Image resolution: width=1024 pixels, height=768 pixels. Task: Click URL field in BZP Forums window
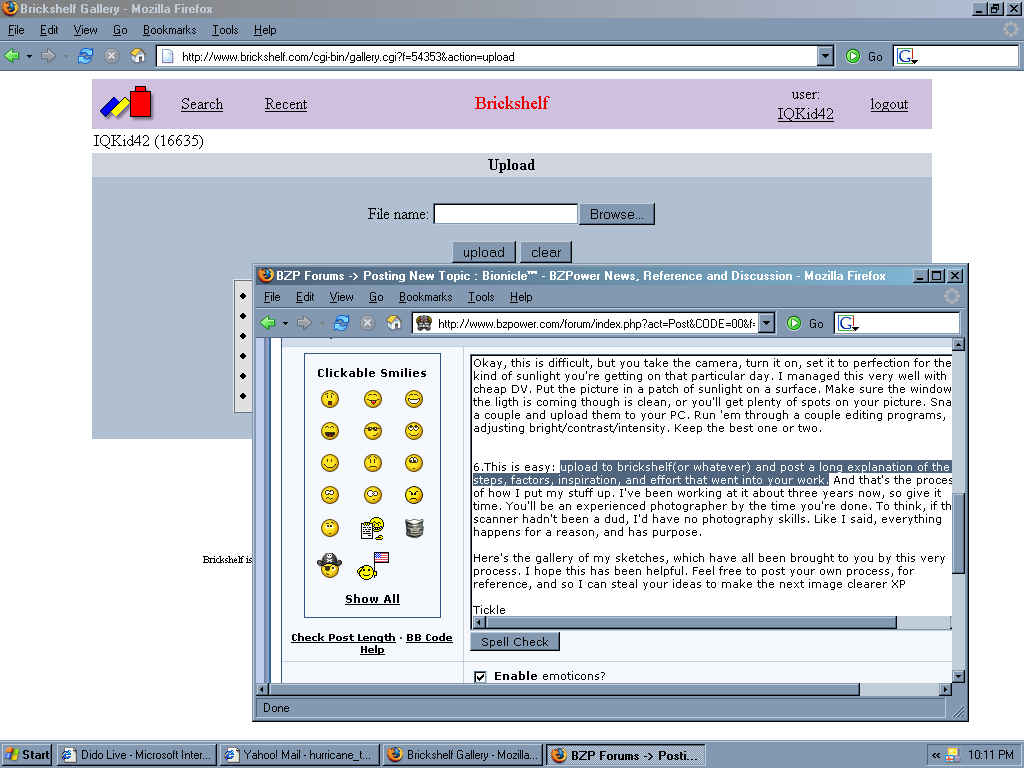(596, 323)
